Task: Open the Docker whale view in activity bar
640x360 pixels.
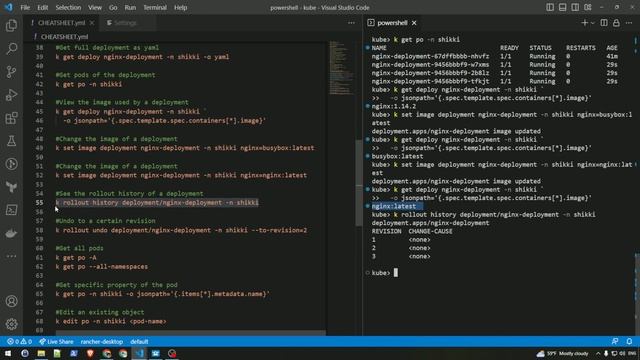Action: 11,233
